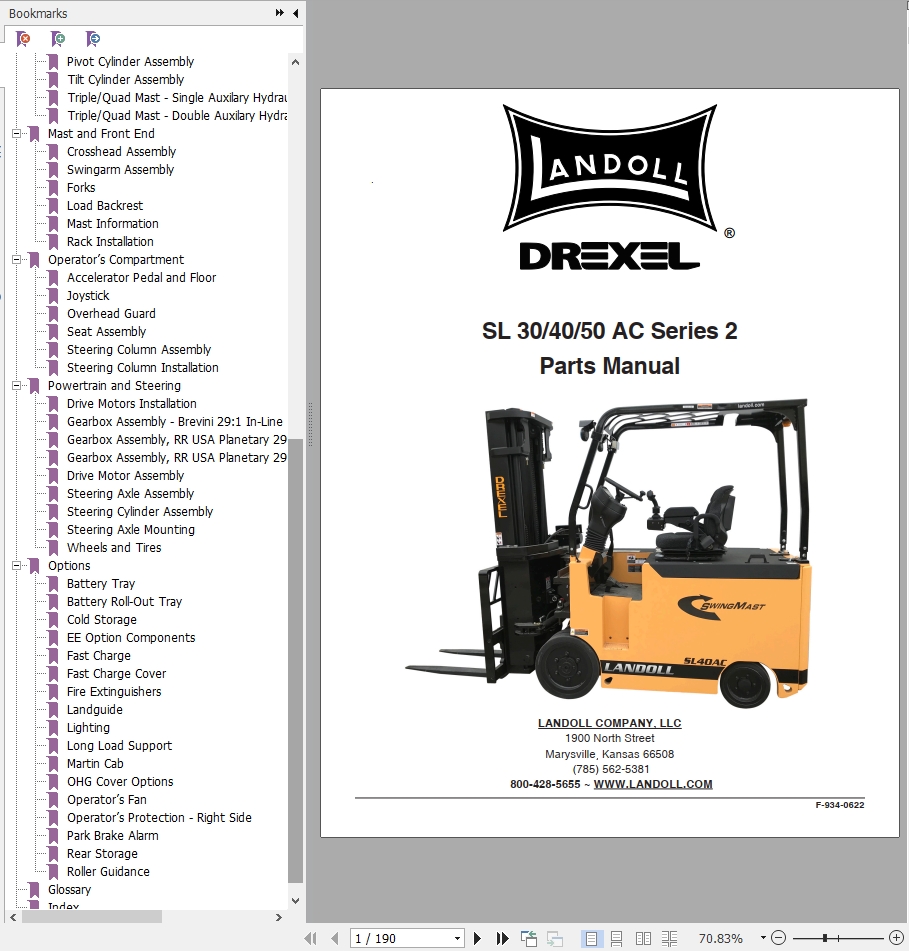Collapse the Bookmarks panel with left arrow
This screenshot has width=909, height=951.
[295, 14]
